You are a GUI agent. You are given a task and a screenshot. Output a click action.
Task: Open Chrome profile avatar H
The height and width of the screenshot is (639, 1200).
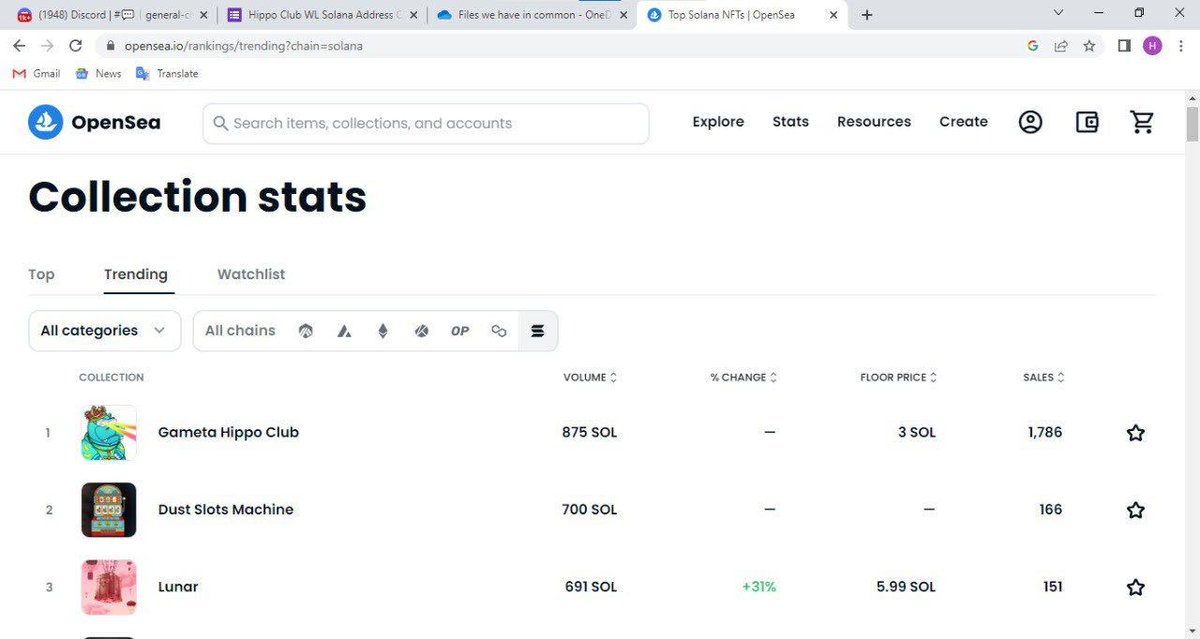1152,46
